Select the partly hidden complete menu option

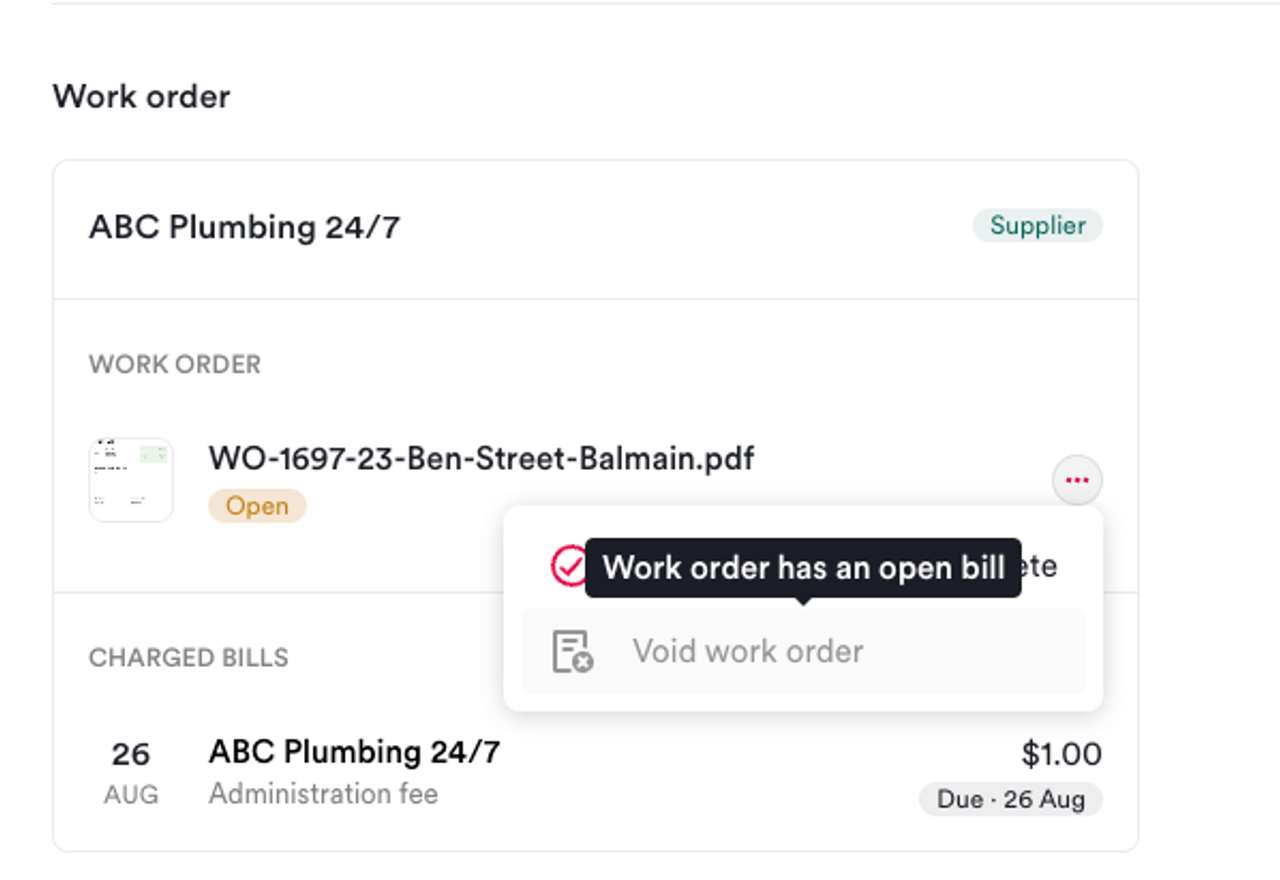pyautogui.click(x=803, y=566)
